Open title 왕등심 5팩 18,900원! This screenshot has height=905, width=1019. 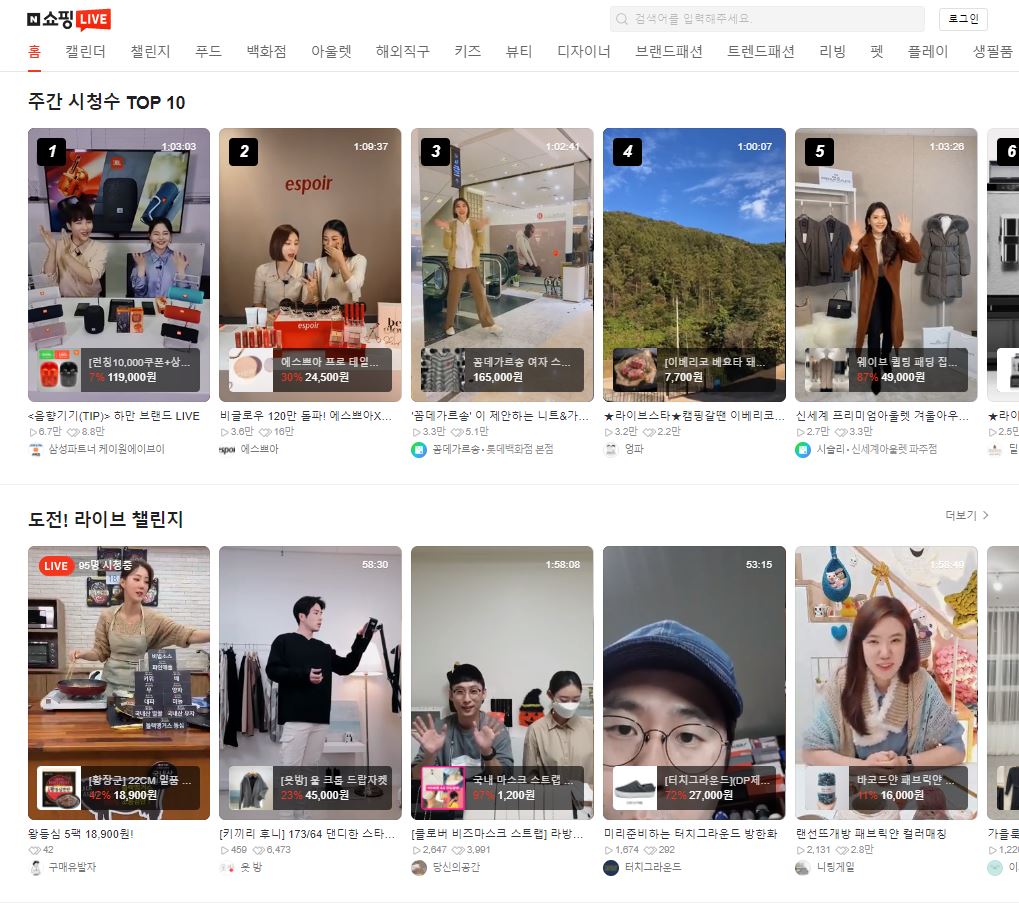click(81, 834)
